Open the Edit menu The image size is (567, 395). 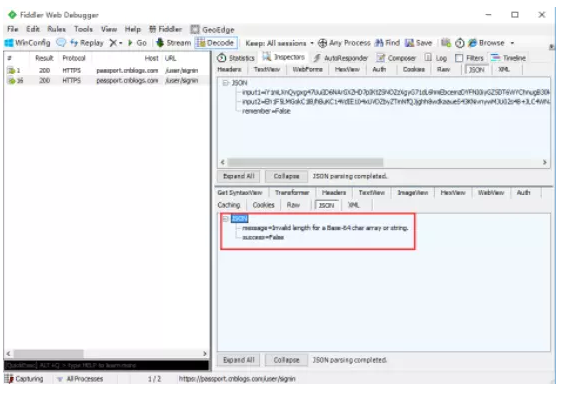tap(33, 29)
